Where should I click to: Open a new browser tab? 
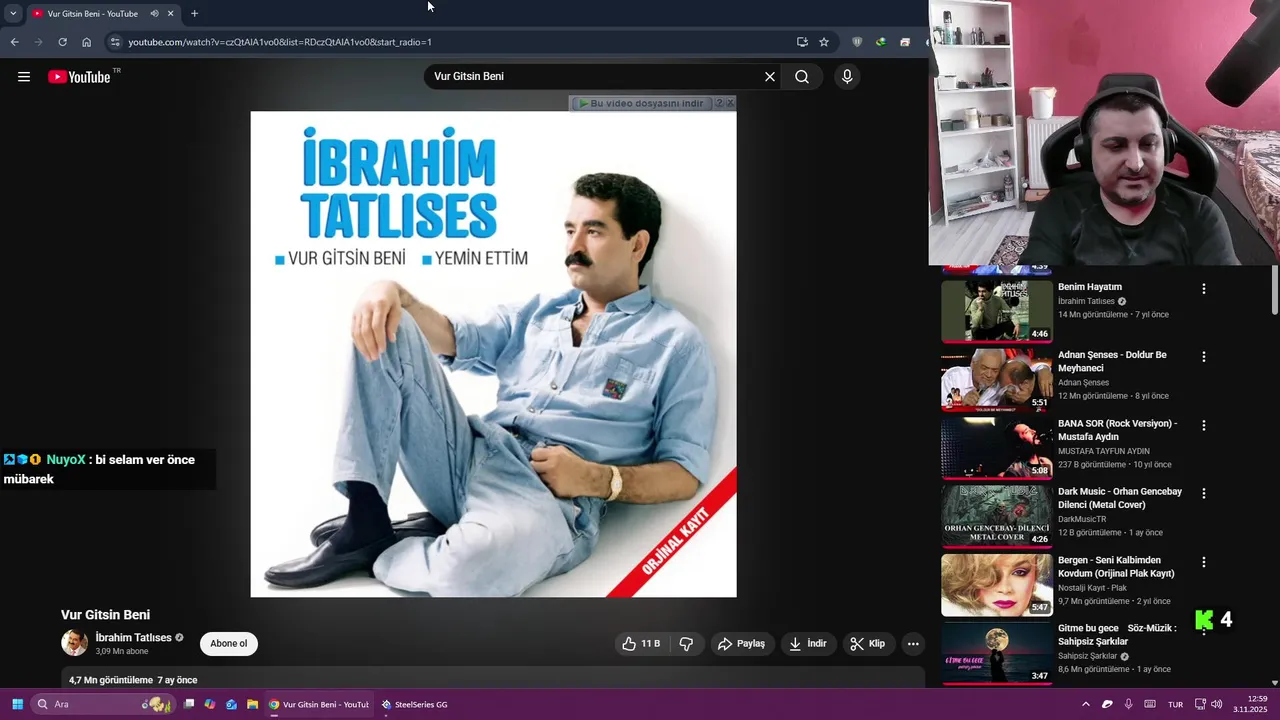[194, 14]
